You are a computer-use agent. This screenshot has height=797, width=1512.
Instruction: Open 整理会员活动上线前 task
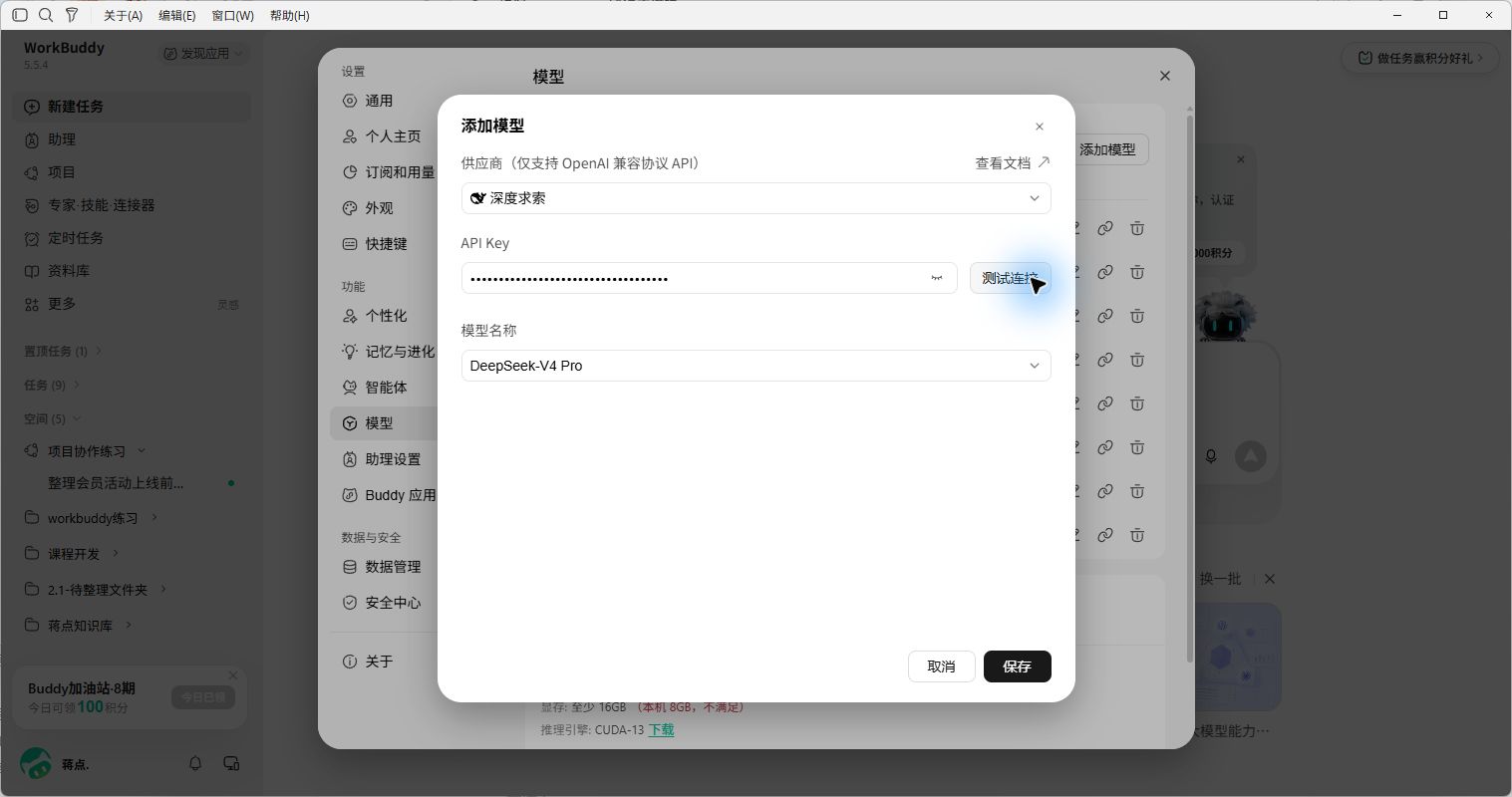coord(116,483)
